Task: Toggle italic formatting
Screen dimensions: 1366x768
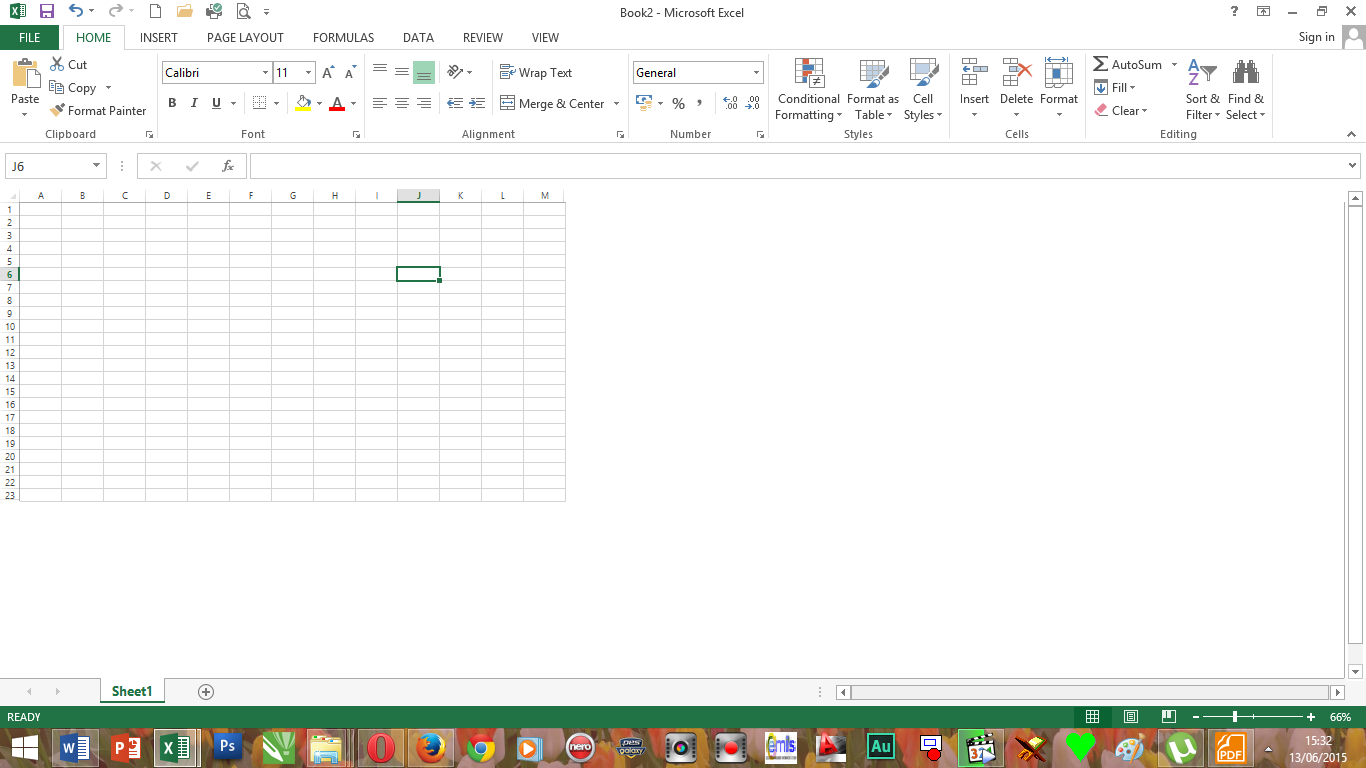Action: coord(193,103)
